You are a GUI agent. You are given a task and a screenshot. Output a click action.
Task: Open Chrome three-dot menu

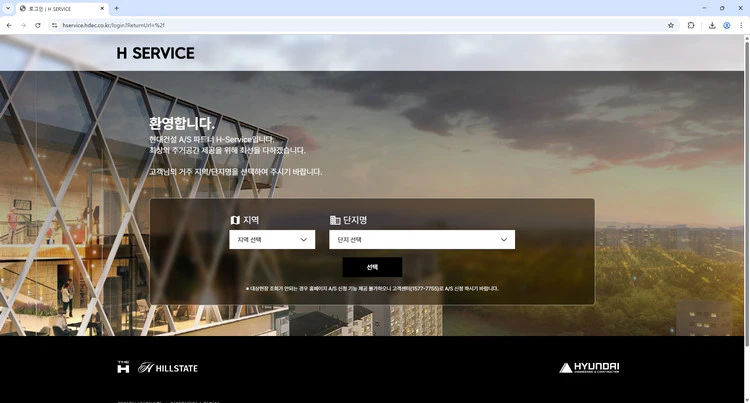[741, 25]
